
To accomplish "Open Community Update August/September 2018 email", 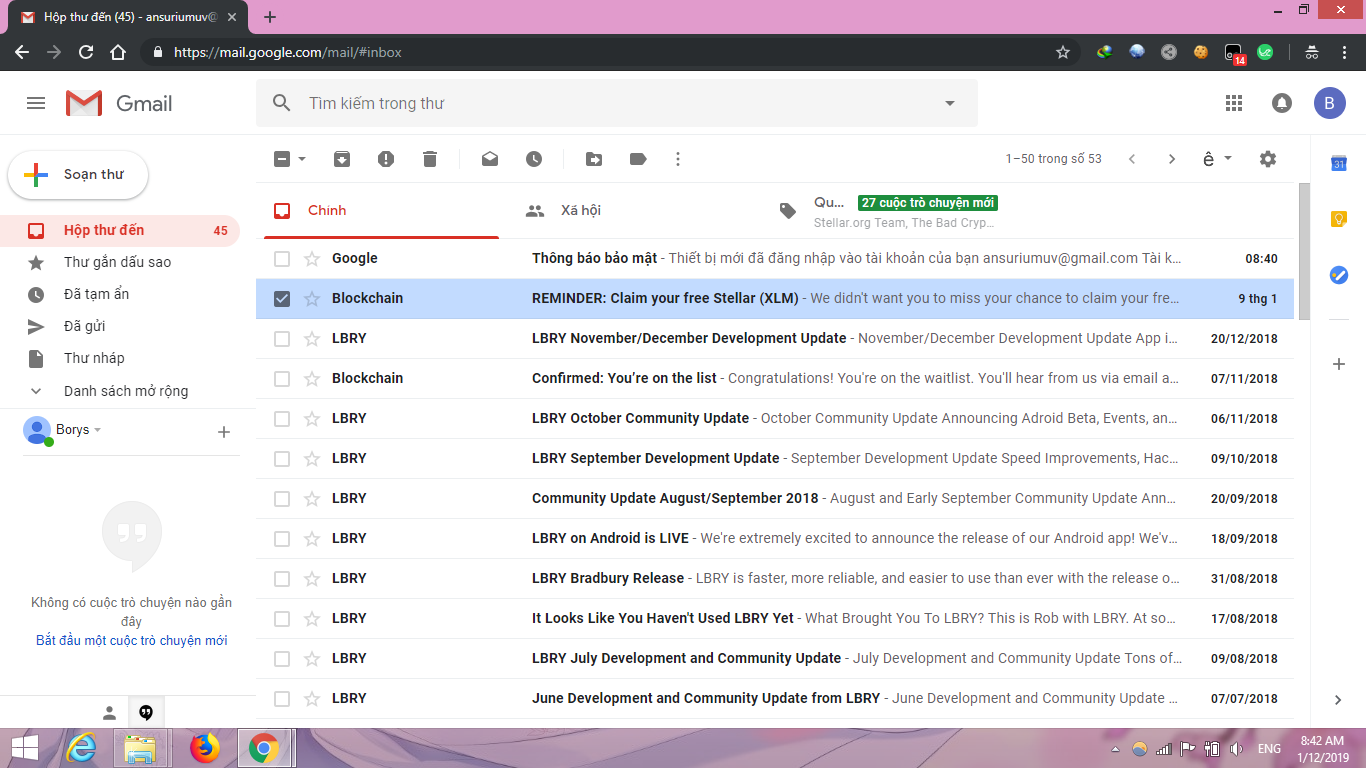I will (x=775, y=499).
